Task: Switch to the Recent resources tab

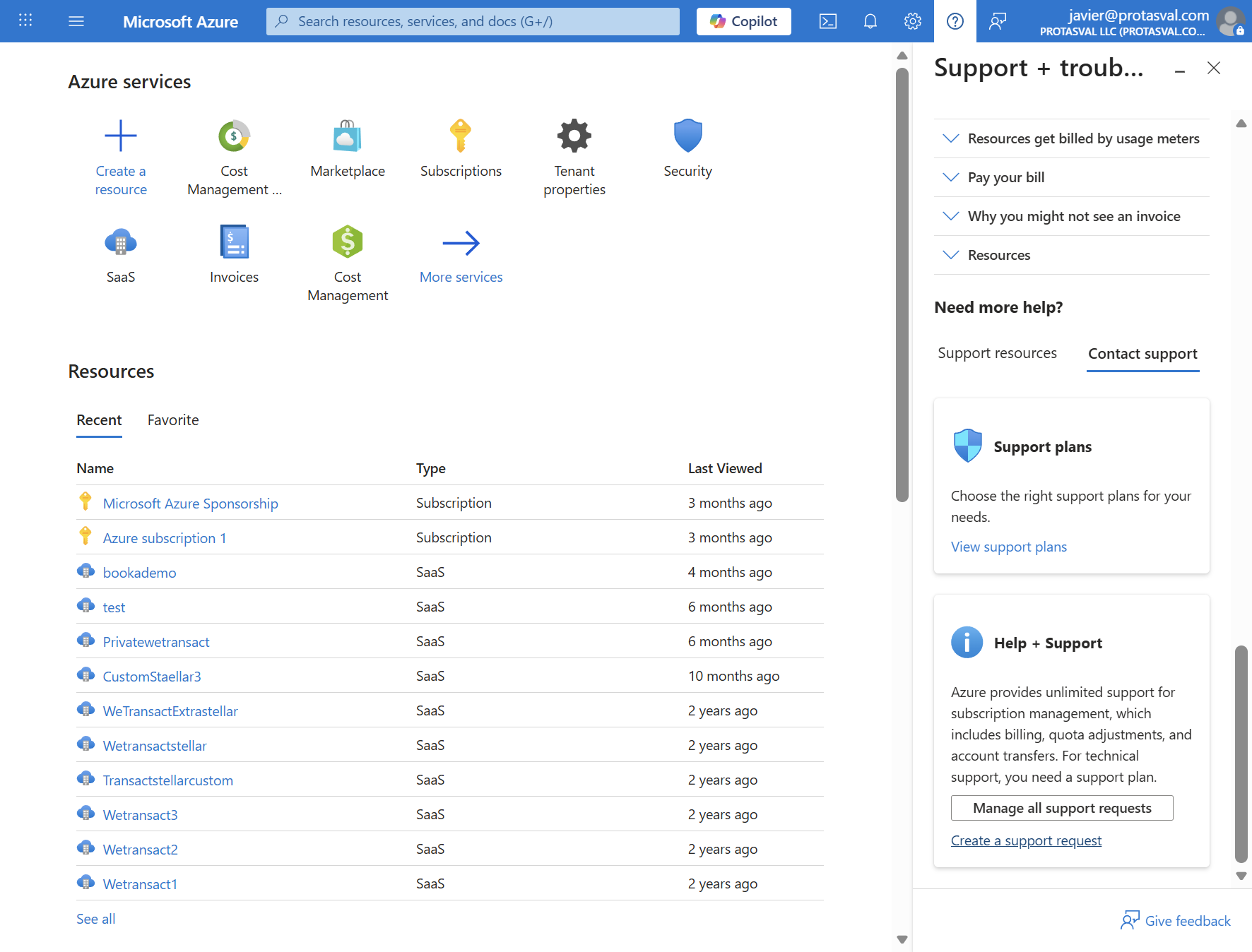Action: coord(99,420)
